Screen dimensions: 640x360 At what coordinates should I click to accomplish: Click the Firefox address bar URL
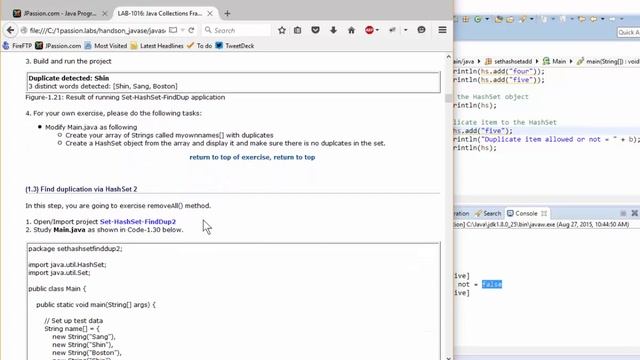click(x=98, y=30)
